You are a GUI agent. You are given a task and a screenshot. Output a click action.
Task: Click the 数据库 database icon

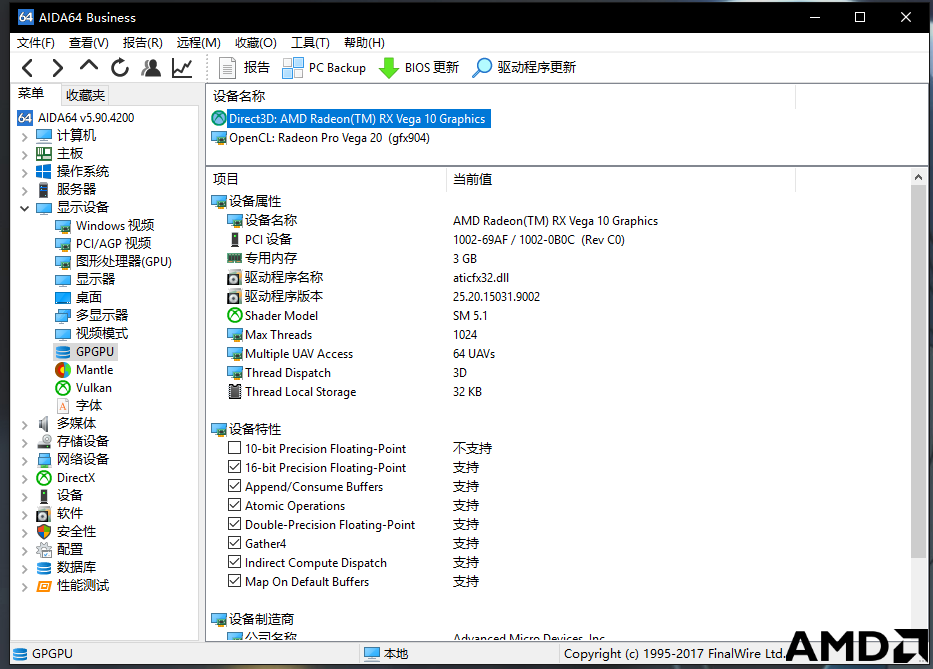[x=44, y=567]
